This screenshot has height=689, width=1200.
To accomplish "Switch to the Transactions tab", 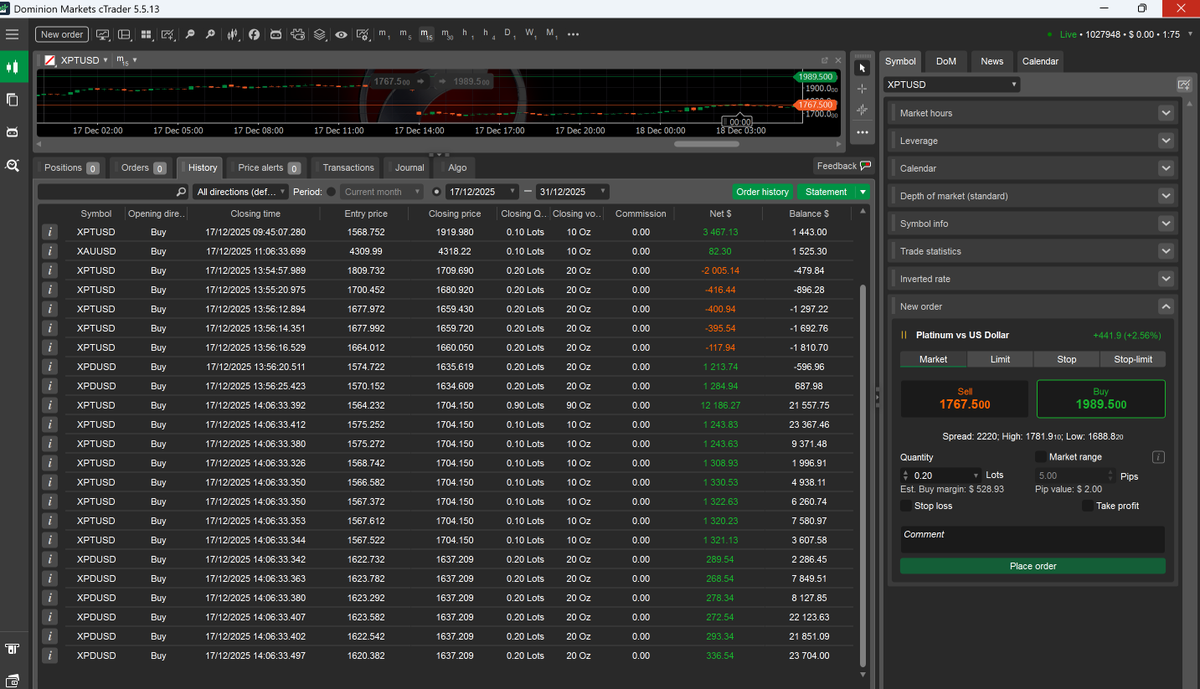I will (346, 167).
